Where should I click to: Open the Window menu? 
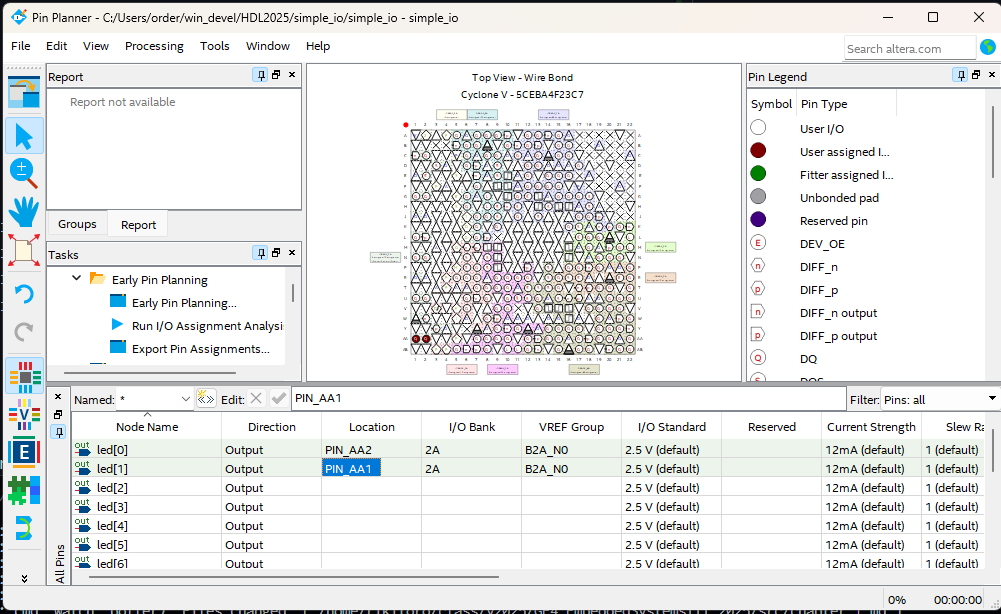267,46
